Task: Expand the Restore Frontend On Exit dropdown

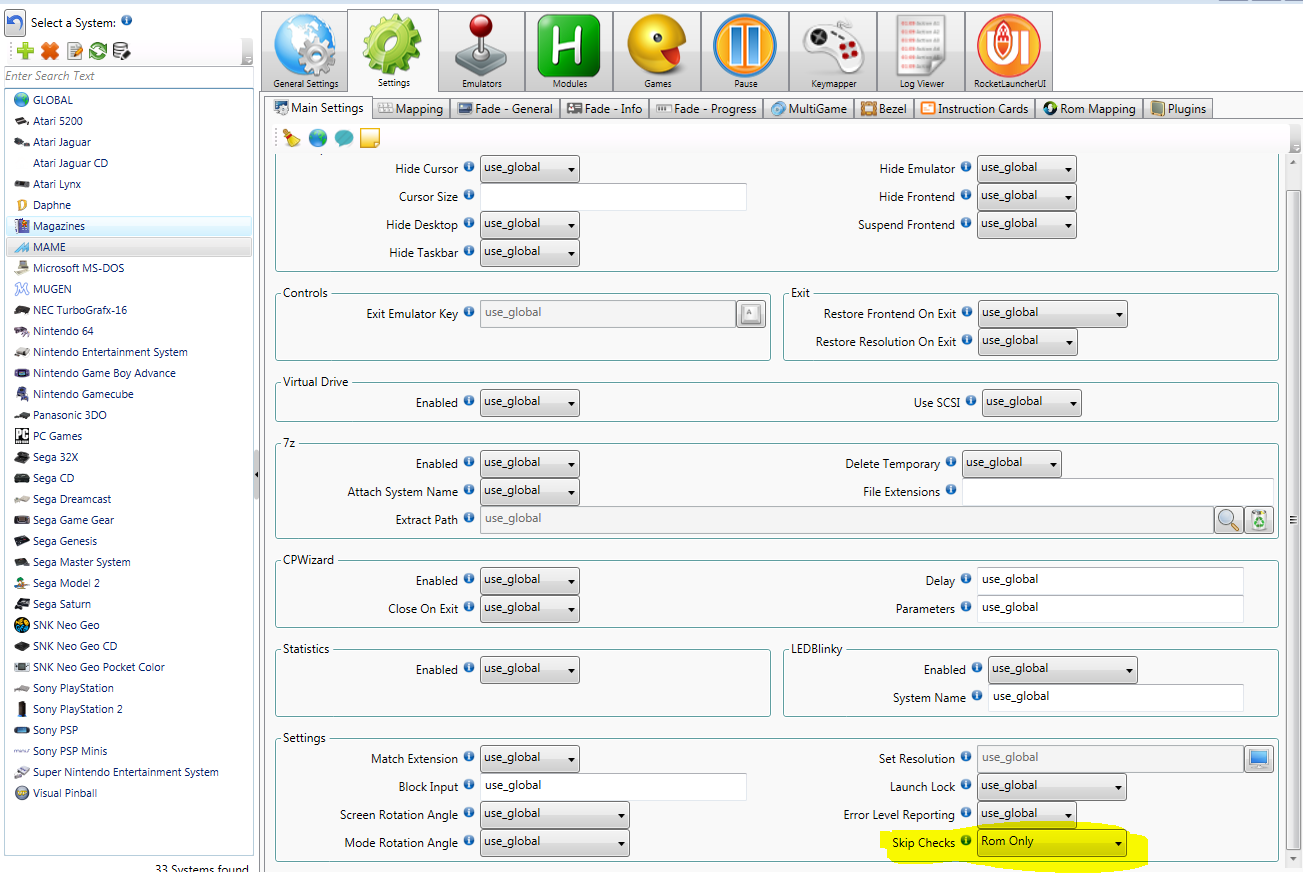Action: coord(1052,314)
